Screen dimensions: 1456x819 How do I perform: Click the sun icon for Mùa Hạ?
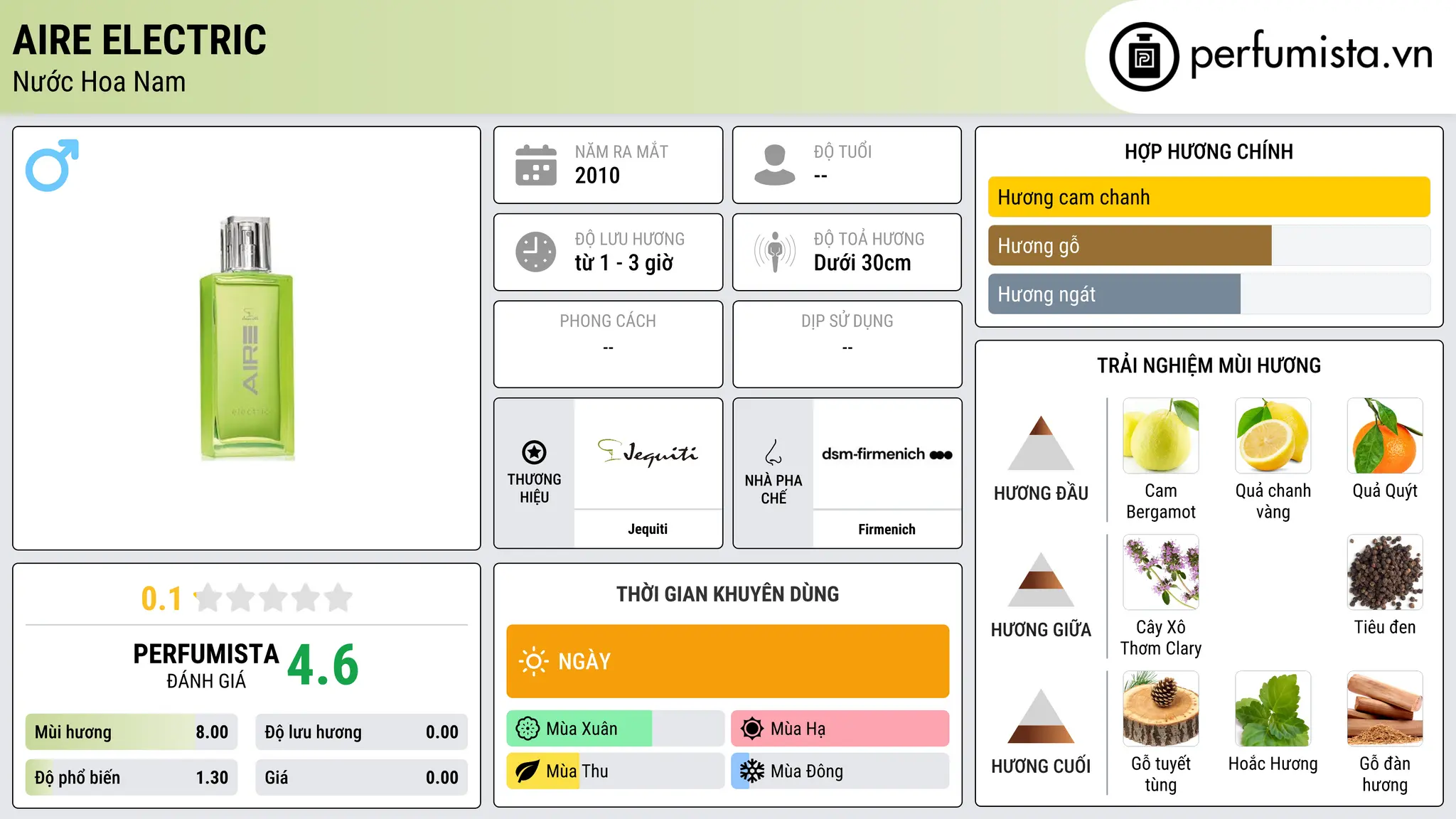[x=752, y=729]
